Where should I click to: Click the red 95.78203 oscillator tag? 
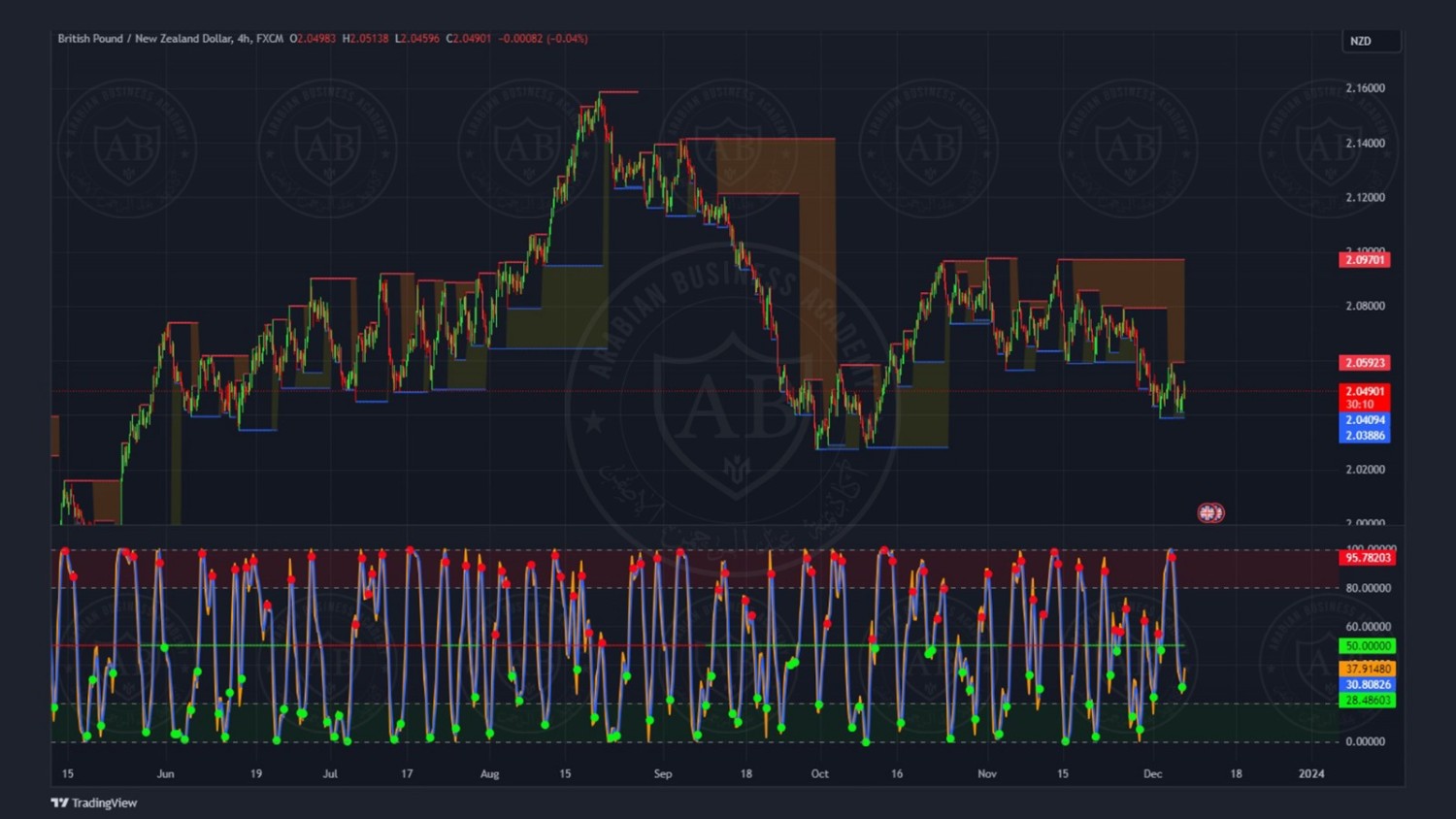click(x=1368, y=558)
